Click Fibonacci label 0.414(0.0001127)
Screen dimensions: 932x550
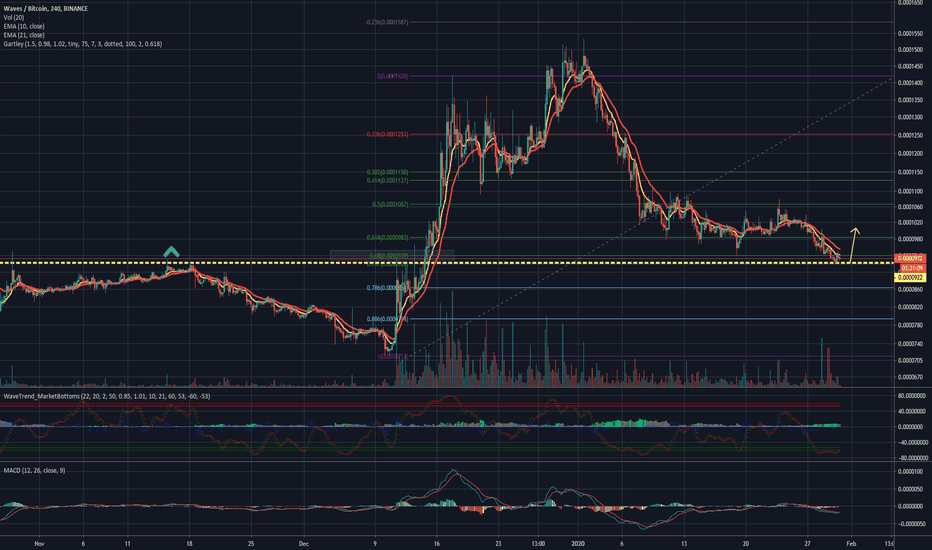tap(388, 181)
